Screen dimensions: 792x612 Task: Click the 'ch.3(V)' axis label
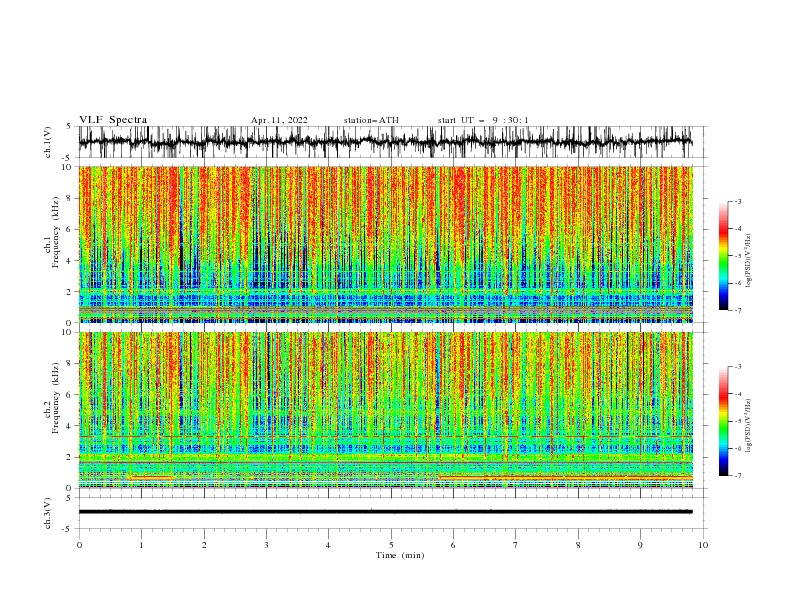click(48, 514)
